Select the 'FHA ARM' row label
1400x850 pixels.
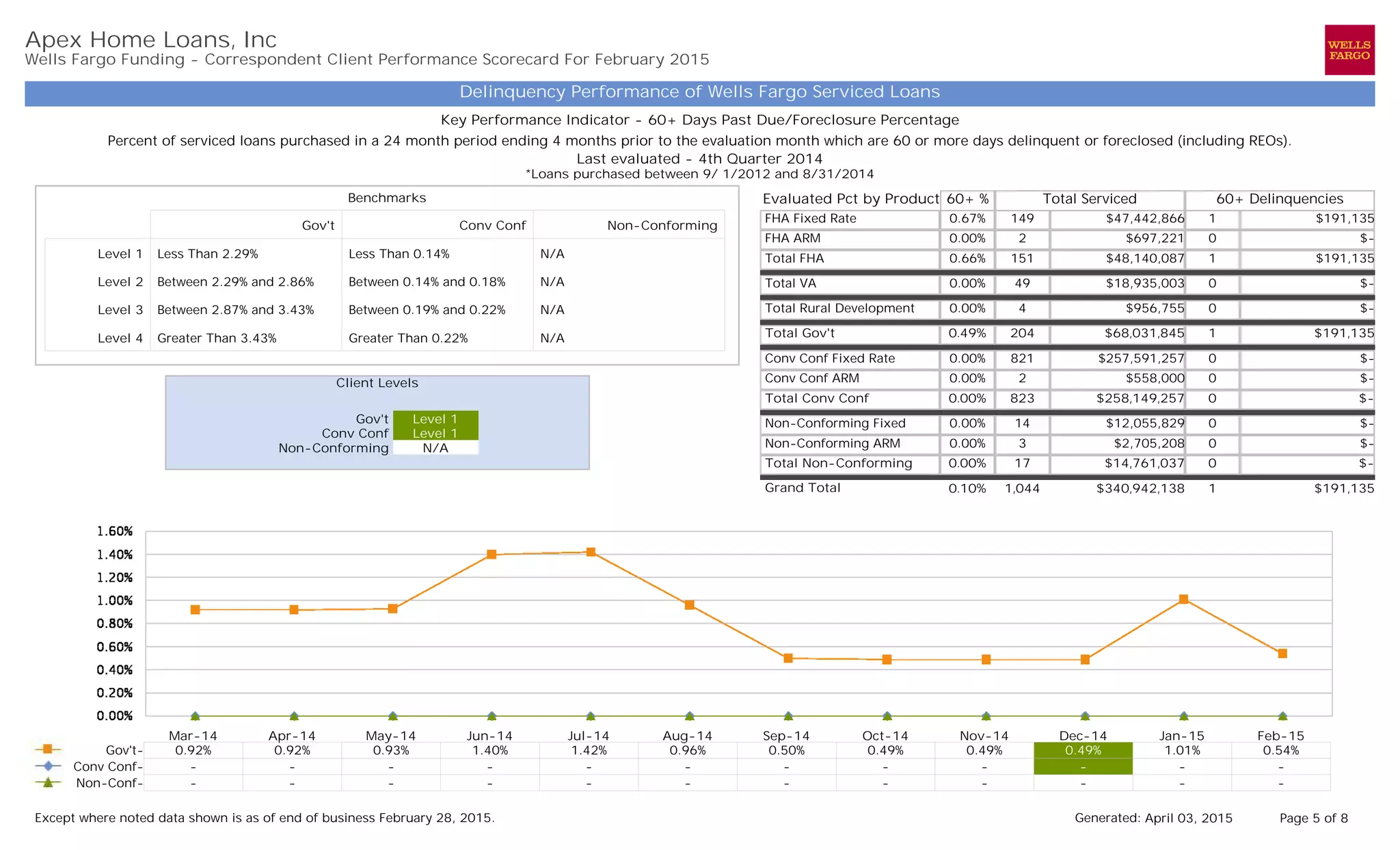coord(792,239)
